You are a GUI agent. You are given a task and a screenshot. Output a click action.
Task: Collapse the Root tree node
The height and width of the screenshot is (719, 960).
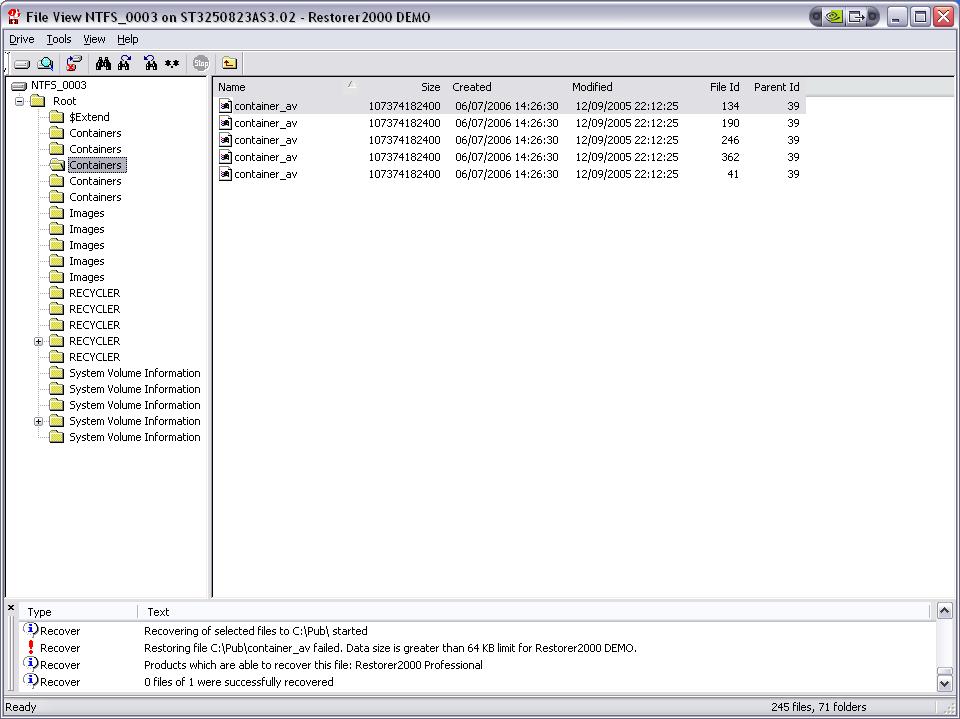tap(20, 101)
